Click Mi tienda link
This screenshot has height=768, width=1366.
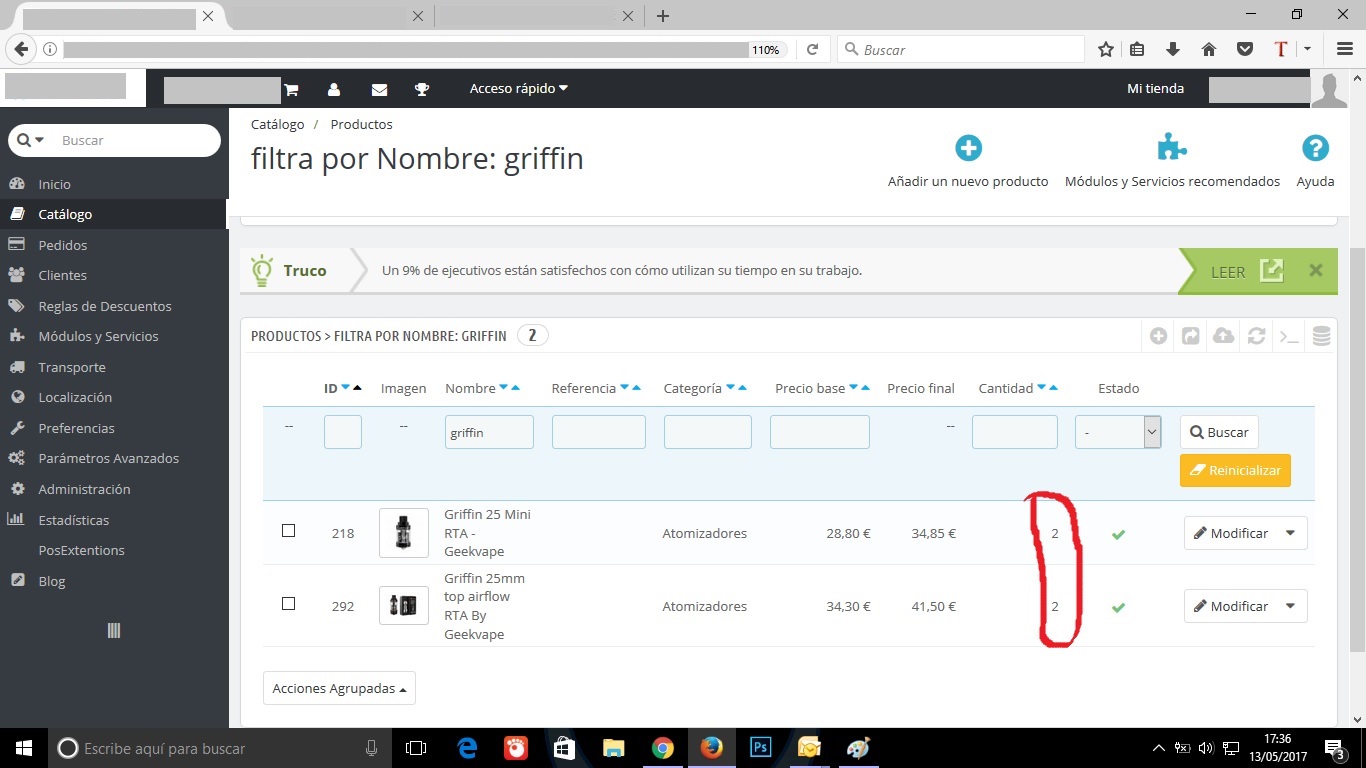1155,89
